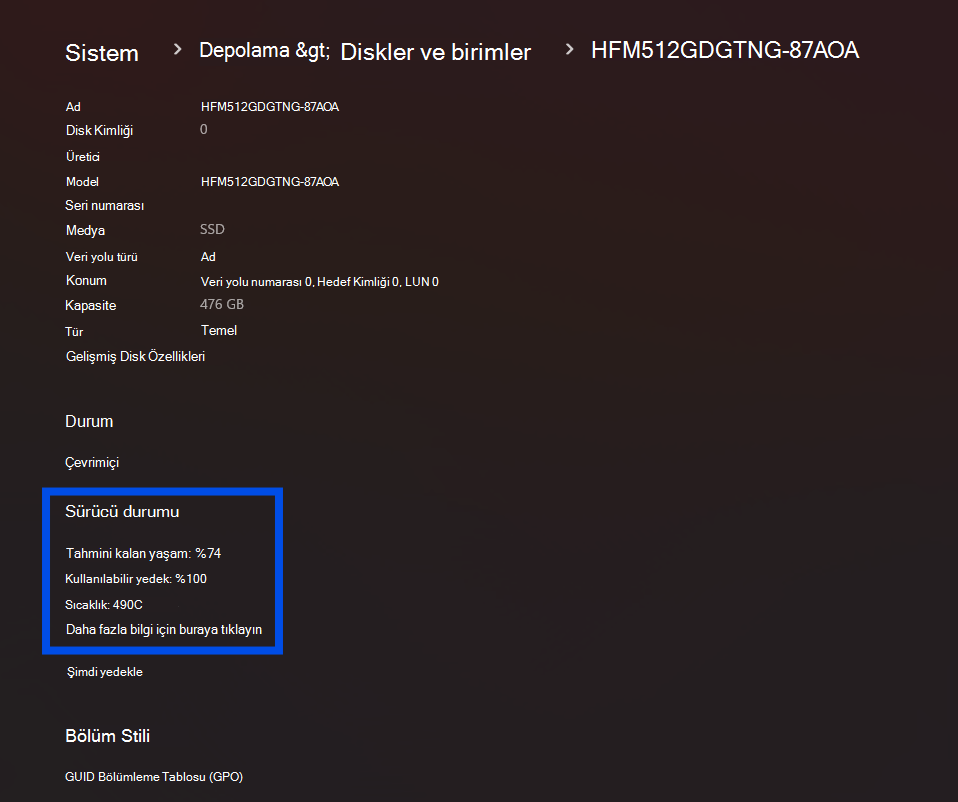Click the Veri yolu türü value
958x802 pixels.
pos(208,257)
